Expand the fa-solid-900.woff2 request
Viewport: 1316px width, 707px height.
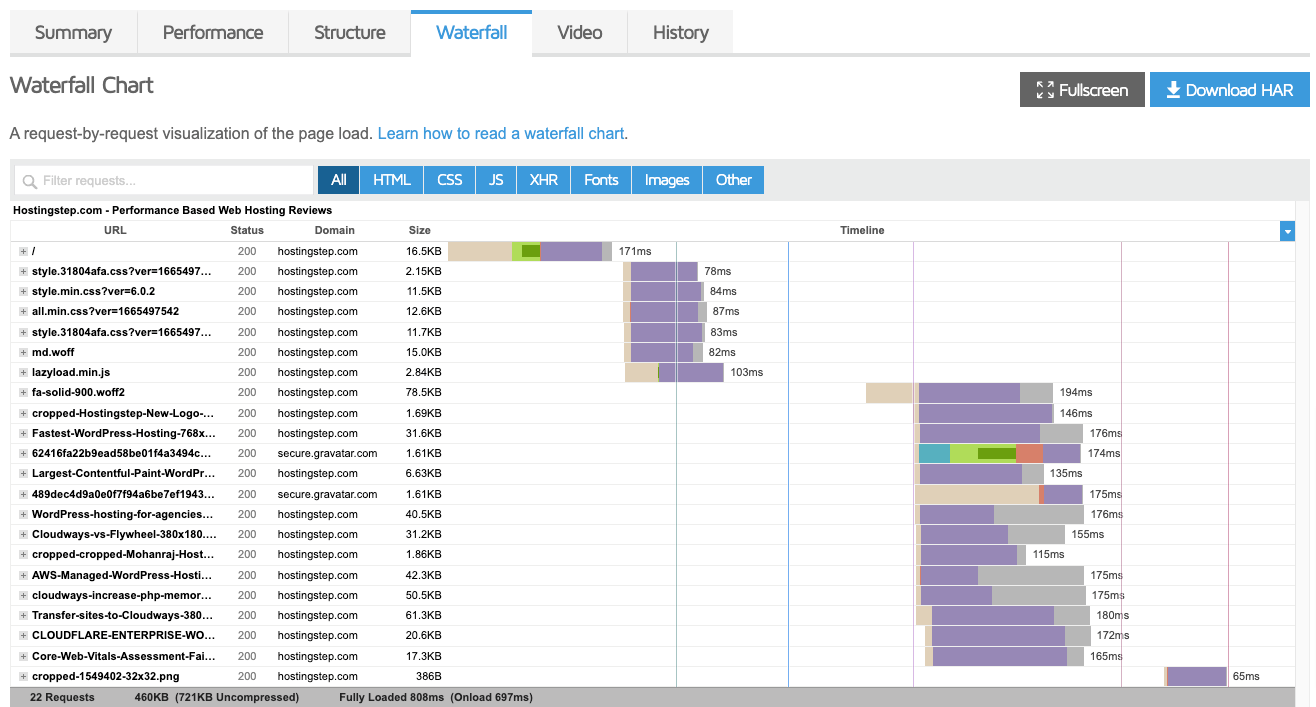pyautogui.click(x=23, y=392)
